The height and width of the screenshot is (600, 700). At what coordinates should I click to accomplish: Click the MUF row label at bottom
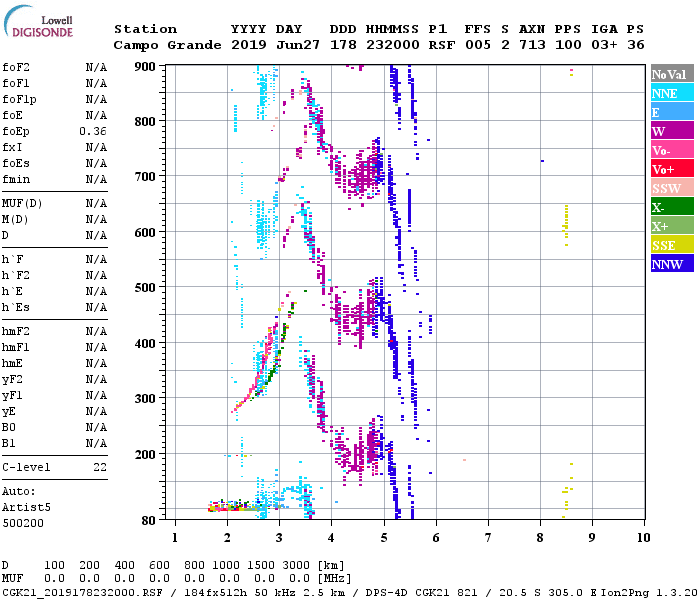(x=12, y=579)
